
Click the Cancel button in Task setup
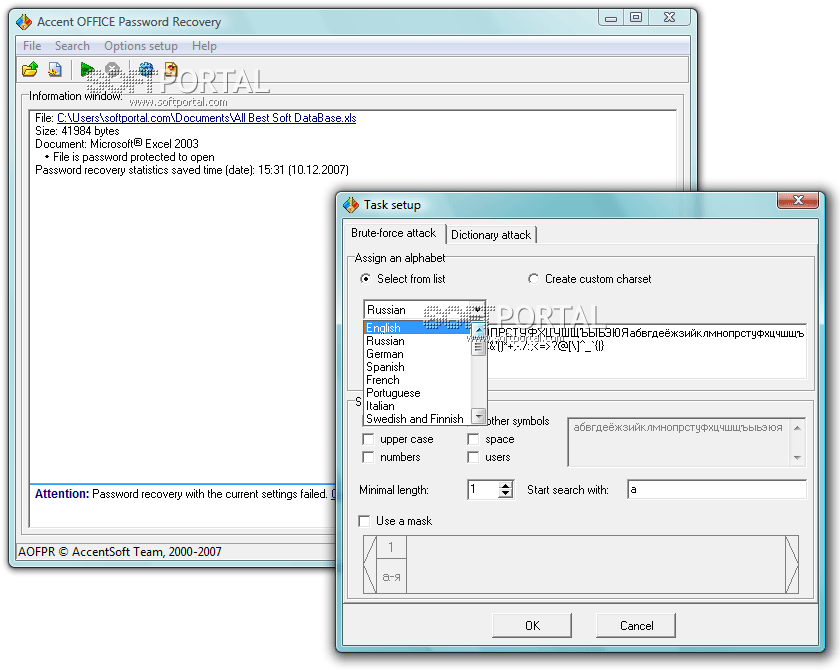[636, 626]
